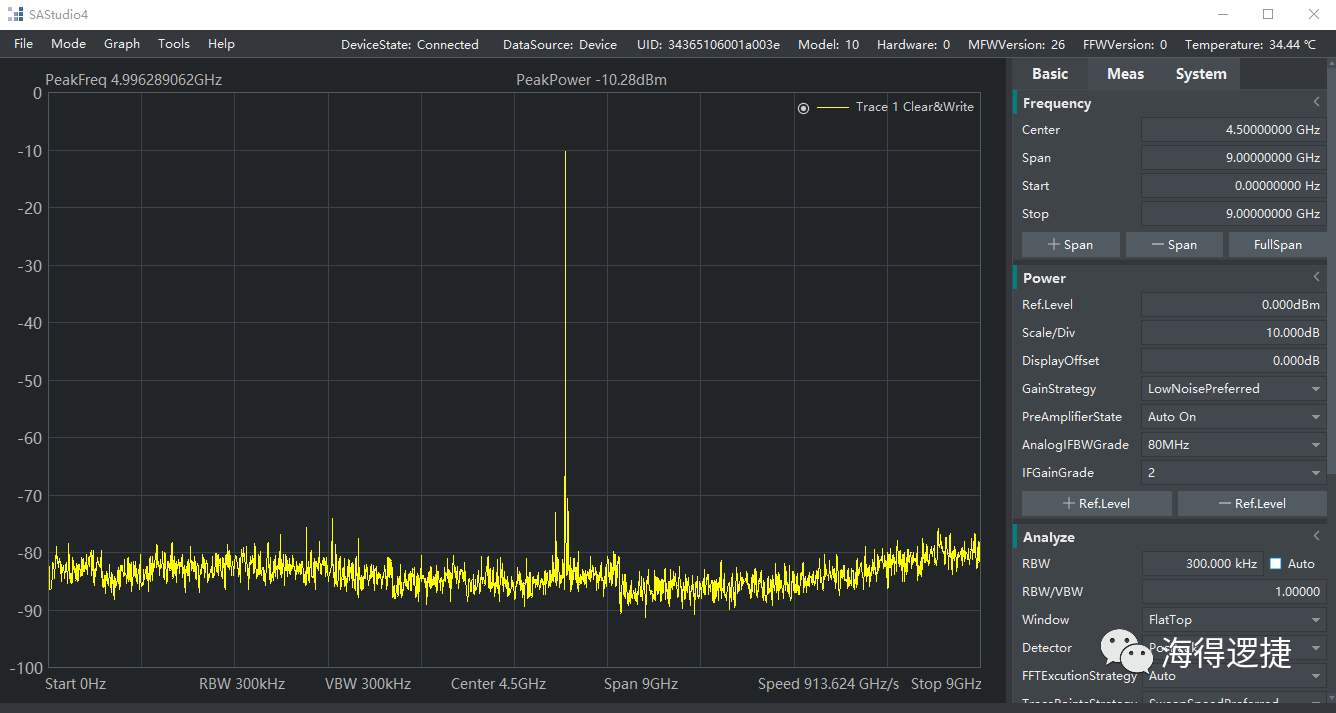Image resolution: width=1336 pixels, height=713 pixels.
Task: Open the Graph menu
Action: point(122,44)
